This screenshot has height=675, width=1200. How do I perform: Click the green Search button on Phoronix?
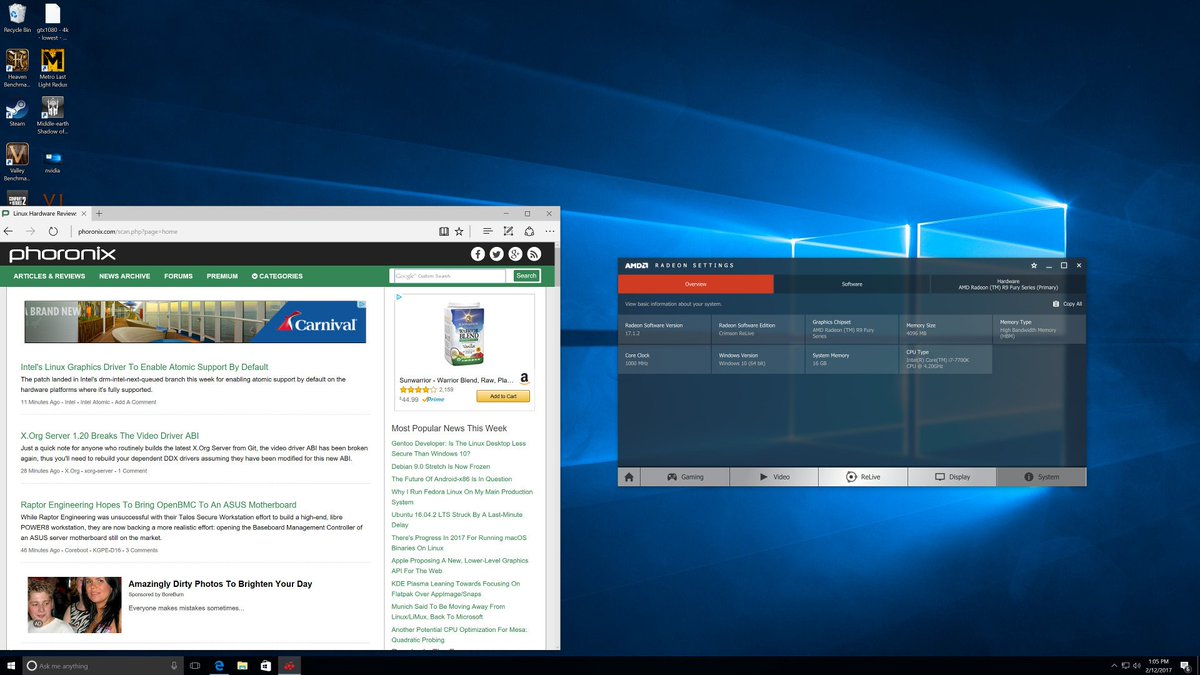(x=526, y=276)
